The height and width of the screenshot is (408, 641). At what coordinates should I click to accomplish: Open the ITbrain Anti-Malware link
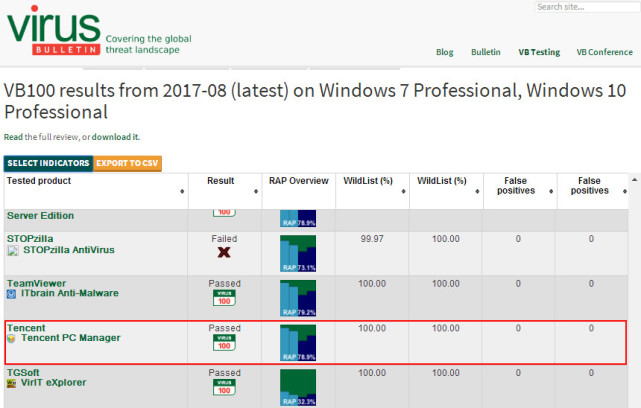pyautogui.click(x=69, y=293)
